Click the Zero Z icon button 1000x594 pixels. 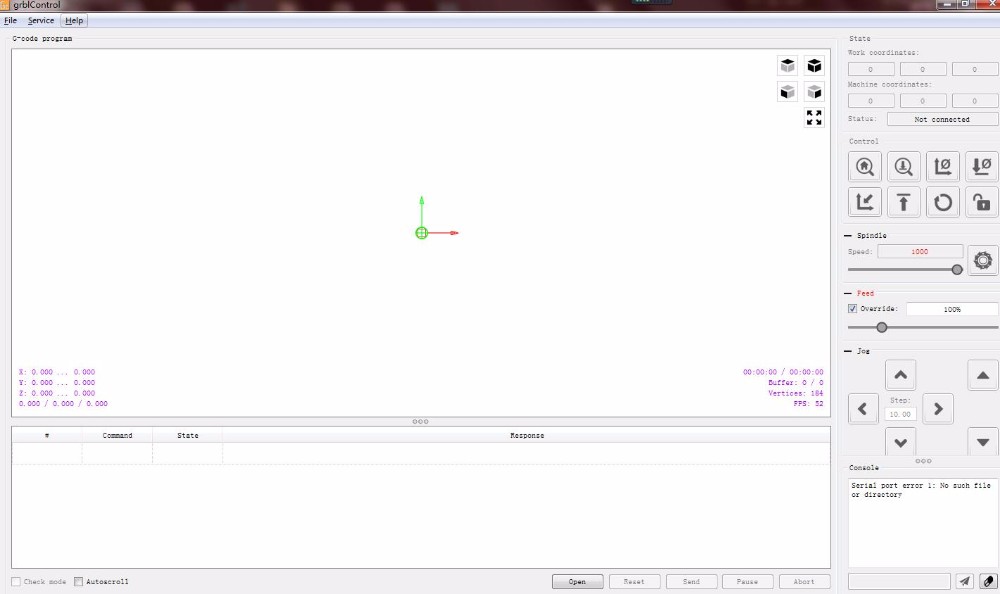coord(982,167)
